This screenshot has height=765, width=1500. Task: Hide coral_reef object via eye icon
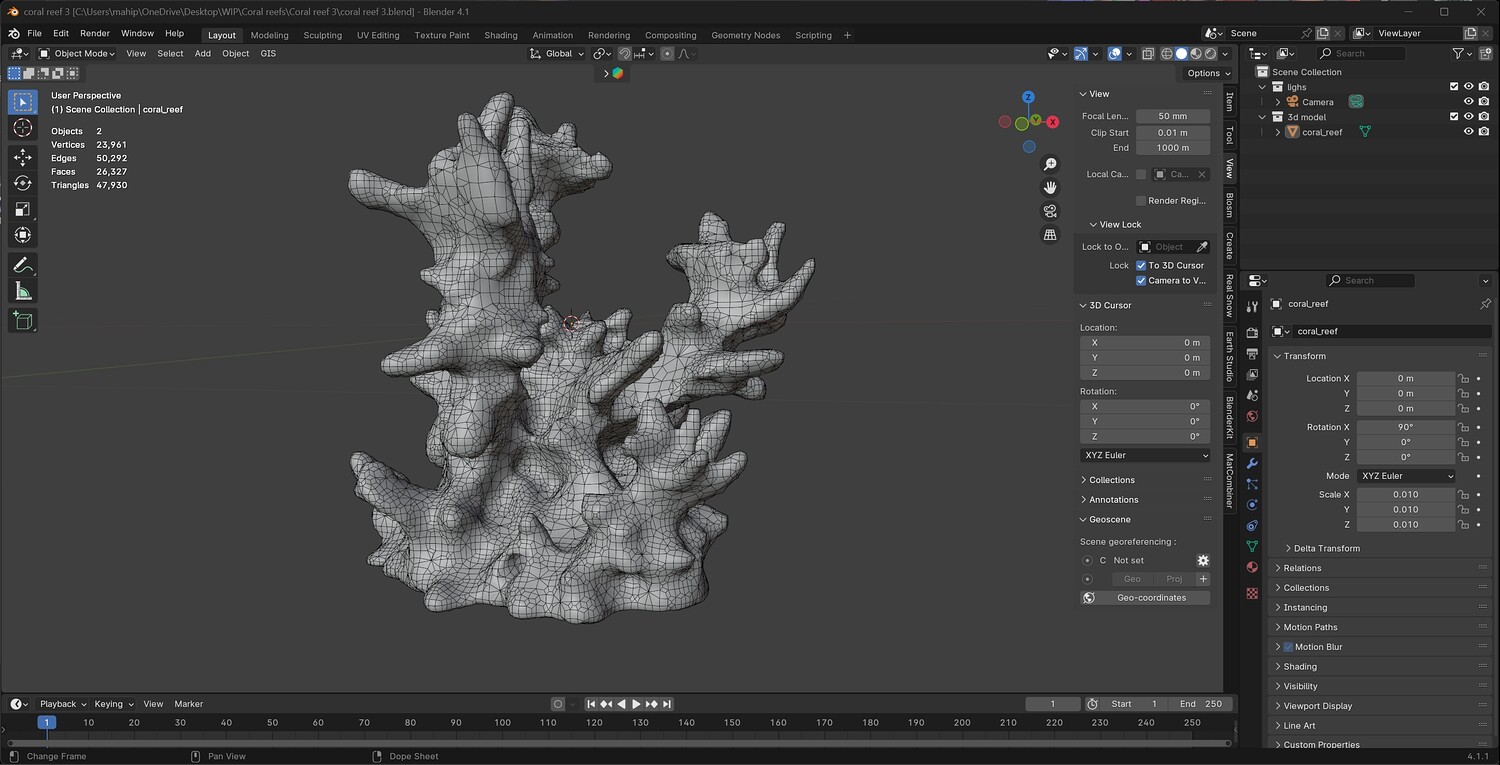[1469, 132]
